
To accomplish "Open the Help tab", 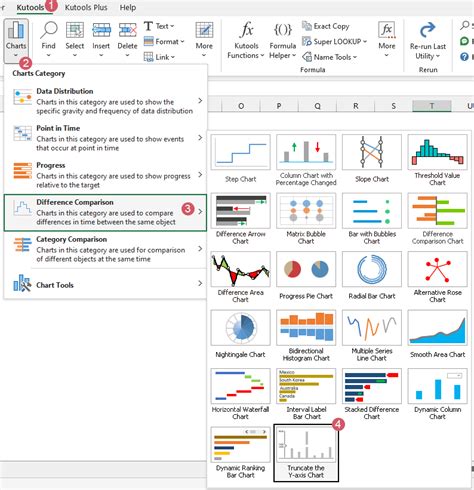I will [128, 7].
